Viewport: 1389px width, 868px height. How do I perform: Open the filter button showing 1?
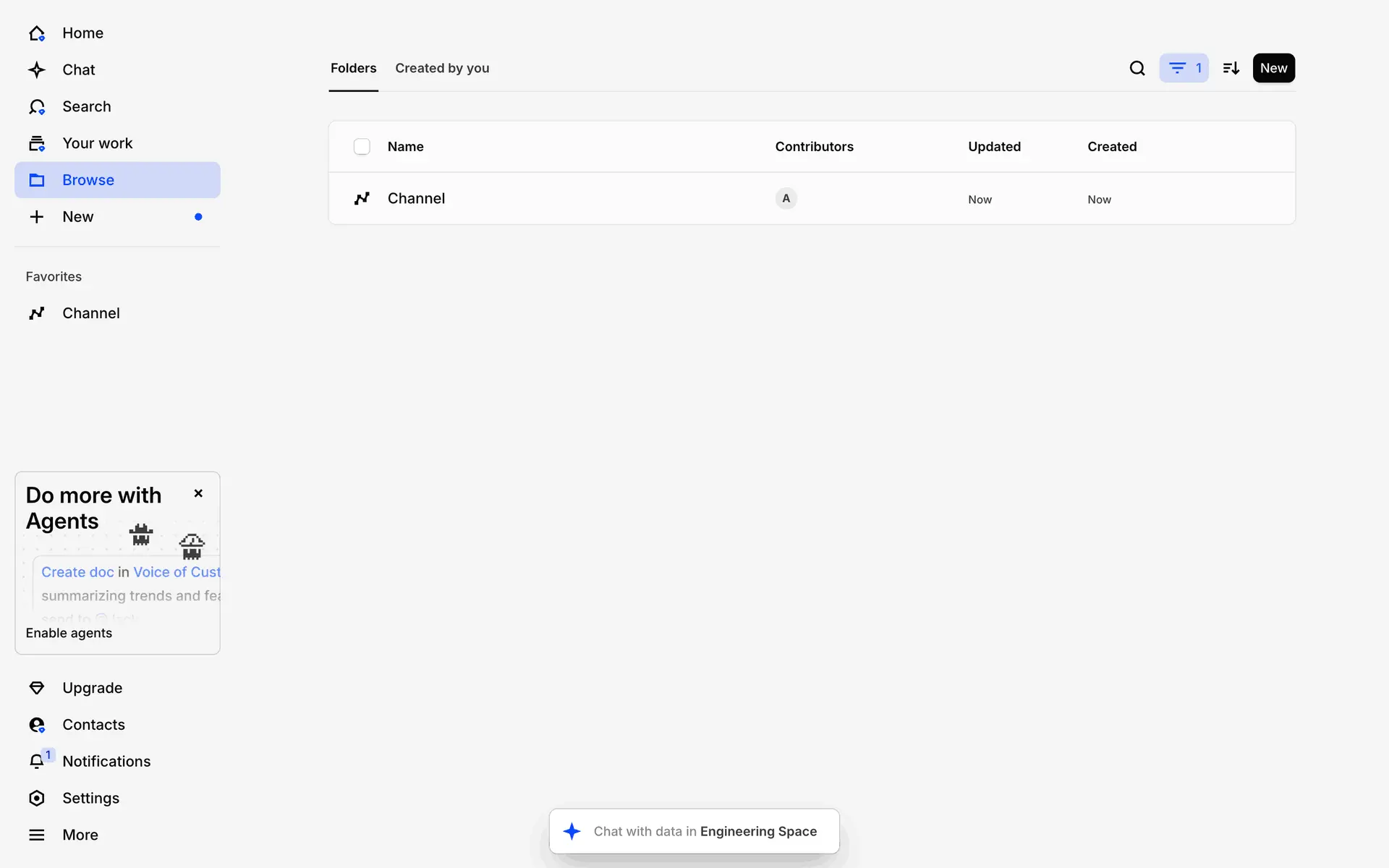(1184, 68)
